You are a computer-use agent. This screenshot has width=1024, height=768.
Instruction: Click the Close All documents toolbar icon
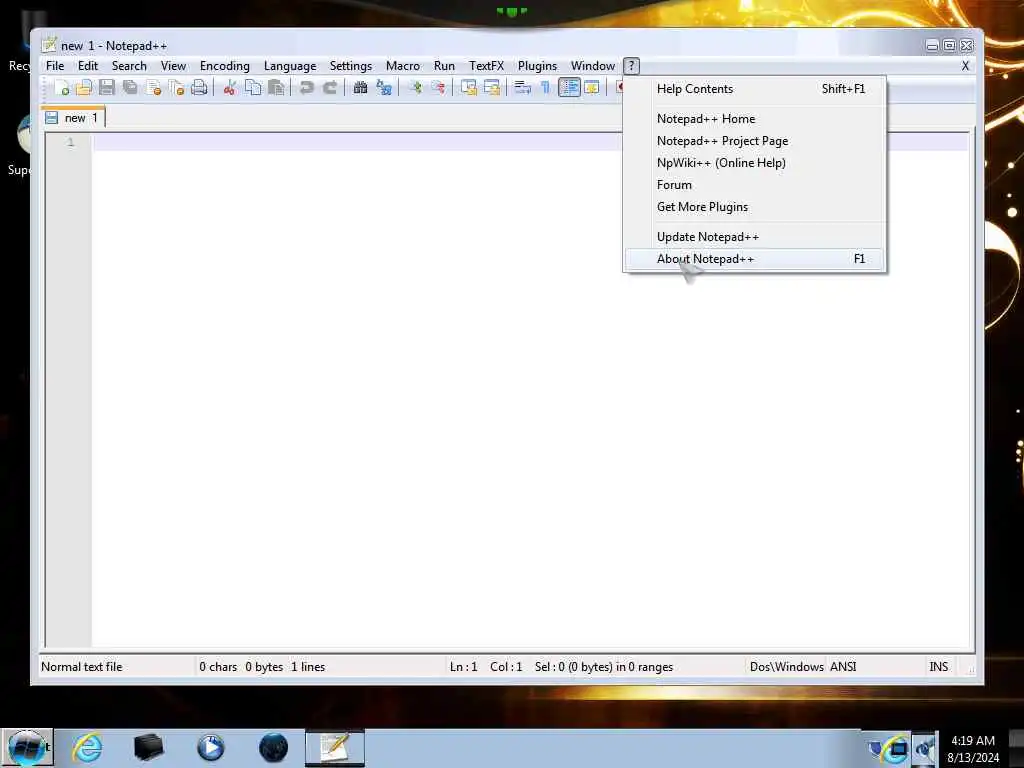point(176,88)
